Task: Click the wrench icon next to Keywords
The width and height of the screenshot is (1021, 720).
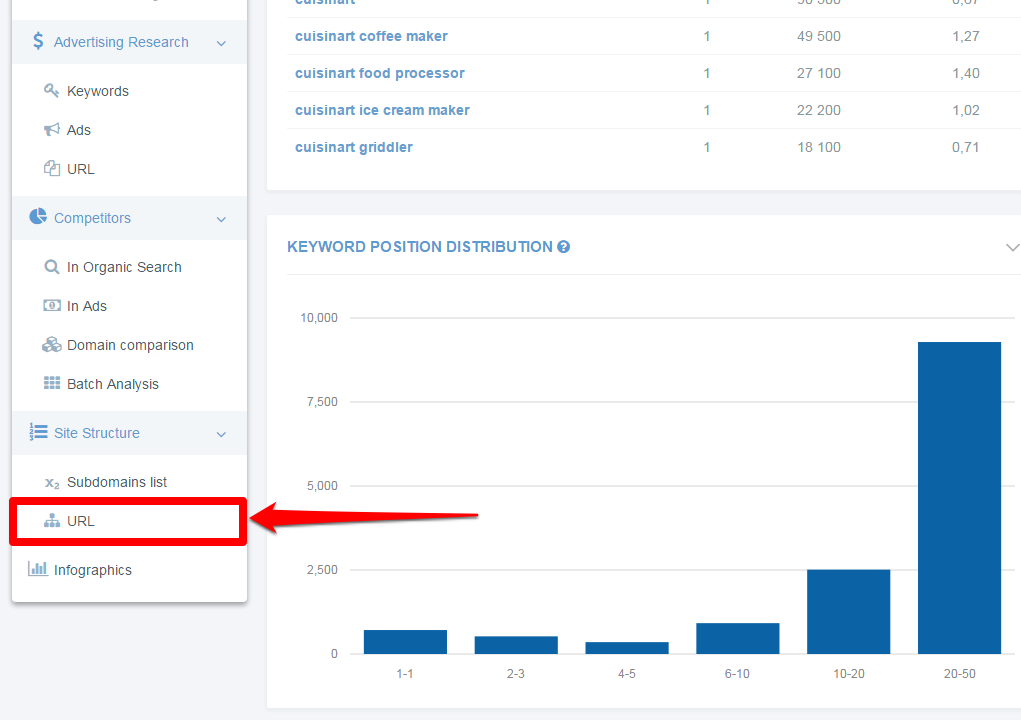Action: tap(52, 90)
